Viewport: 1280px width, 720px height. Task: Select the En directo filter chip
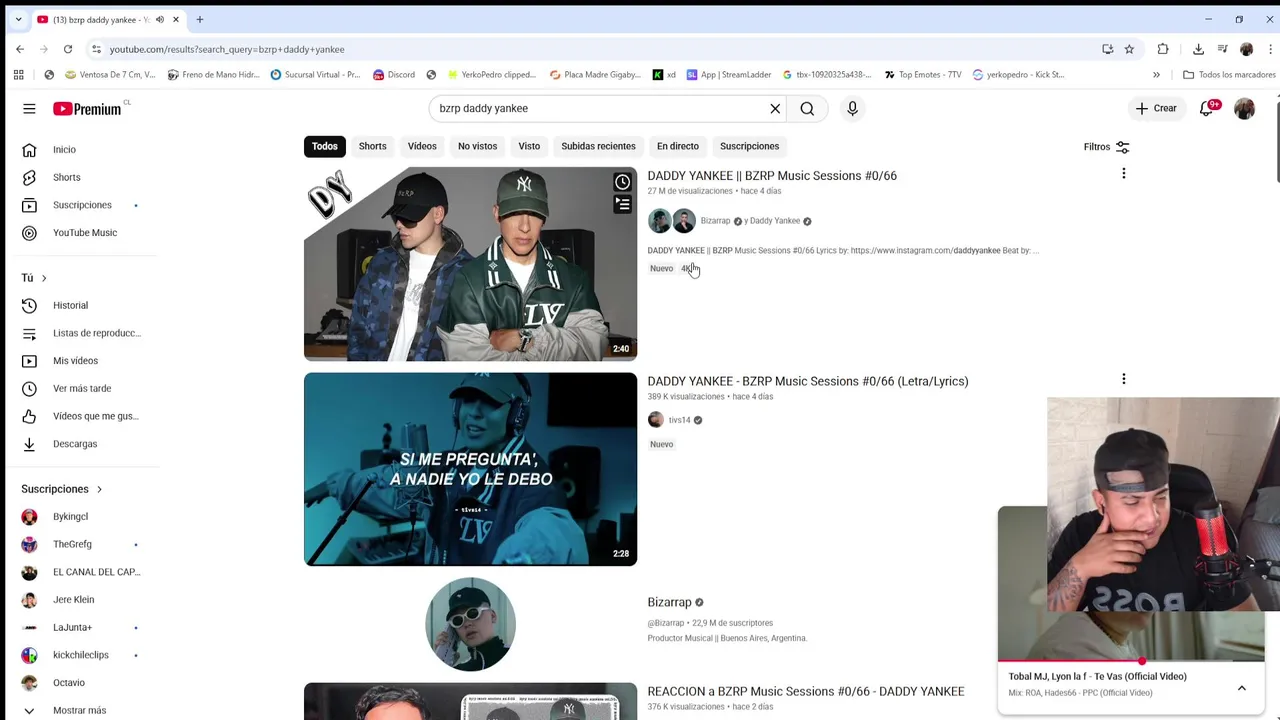pos(677,146)
